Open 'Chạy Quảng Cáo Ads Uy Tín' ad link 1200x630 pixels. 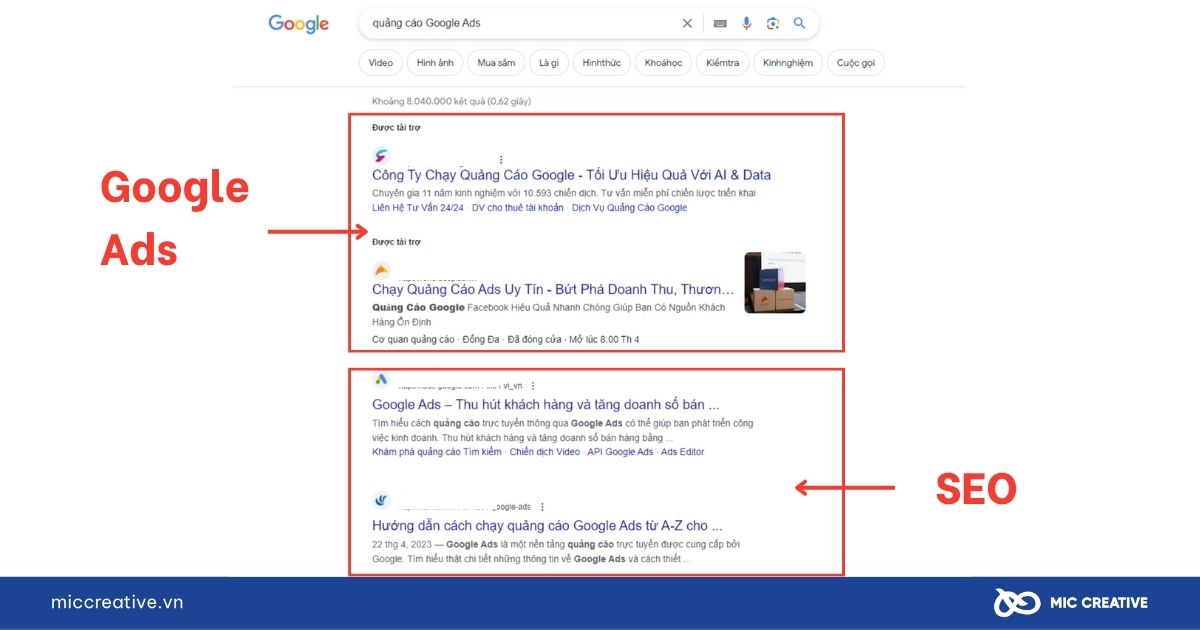553,289
